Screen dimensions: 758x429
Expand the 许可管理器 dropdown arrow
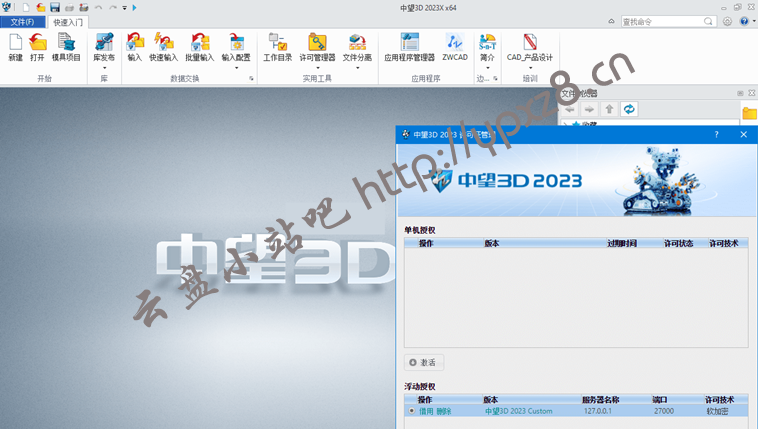[x=318, y=68]
